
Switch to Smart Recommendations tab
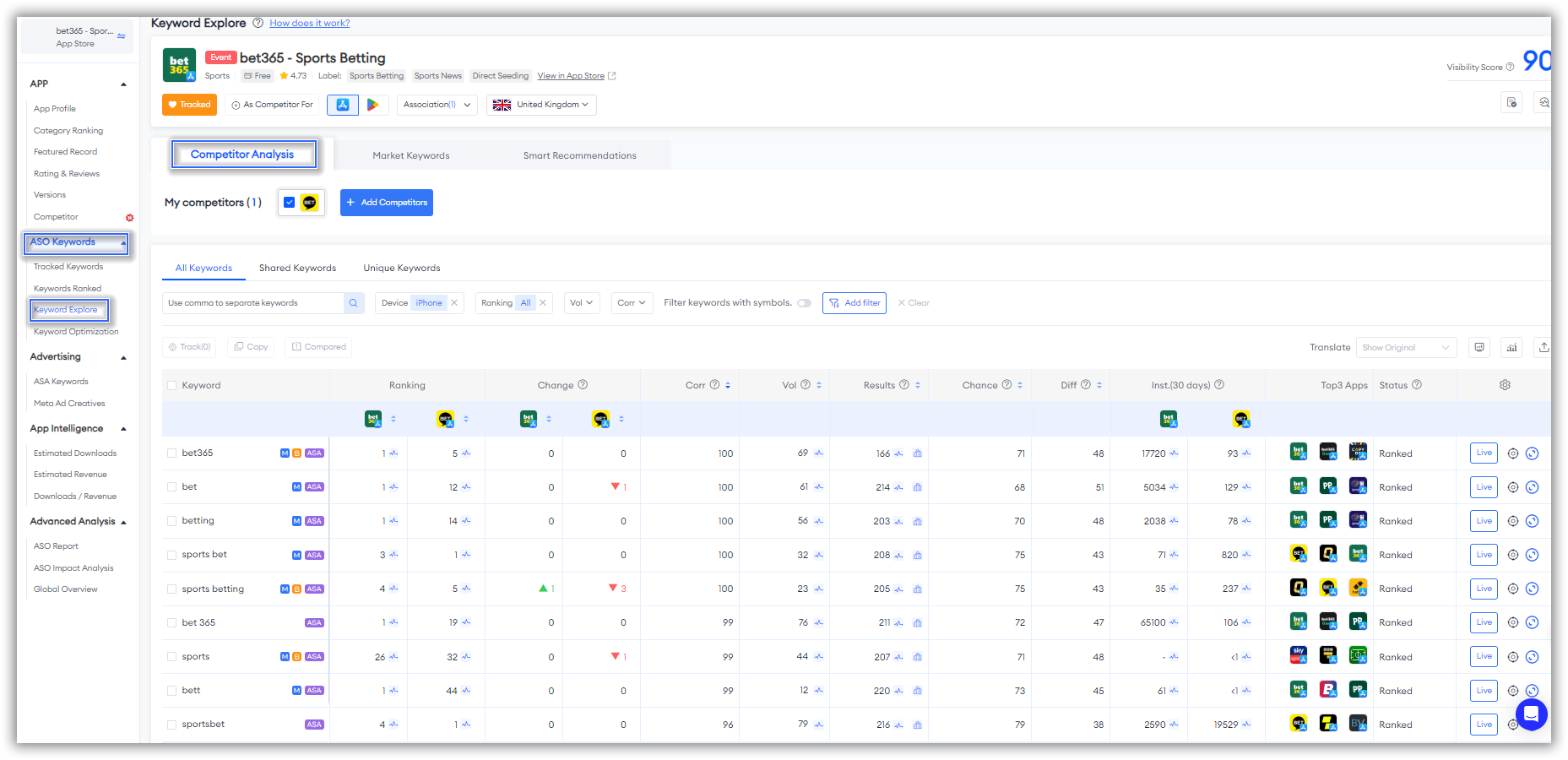pyautogui.click(x=580, y=155)
